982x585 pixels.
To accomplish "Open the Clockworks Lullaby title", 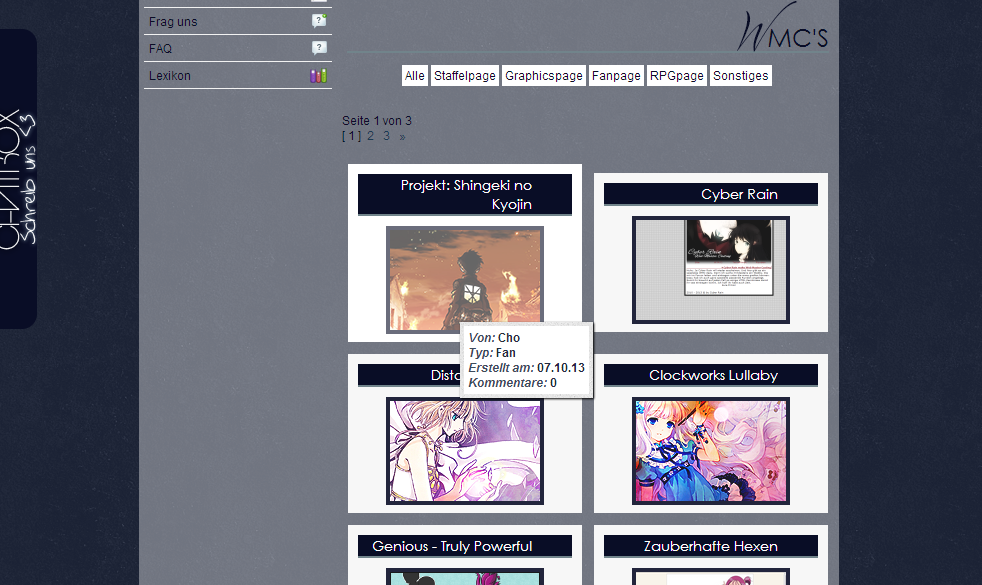I will pos(711,375).
